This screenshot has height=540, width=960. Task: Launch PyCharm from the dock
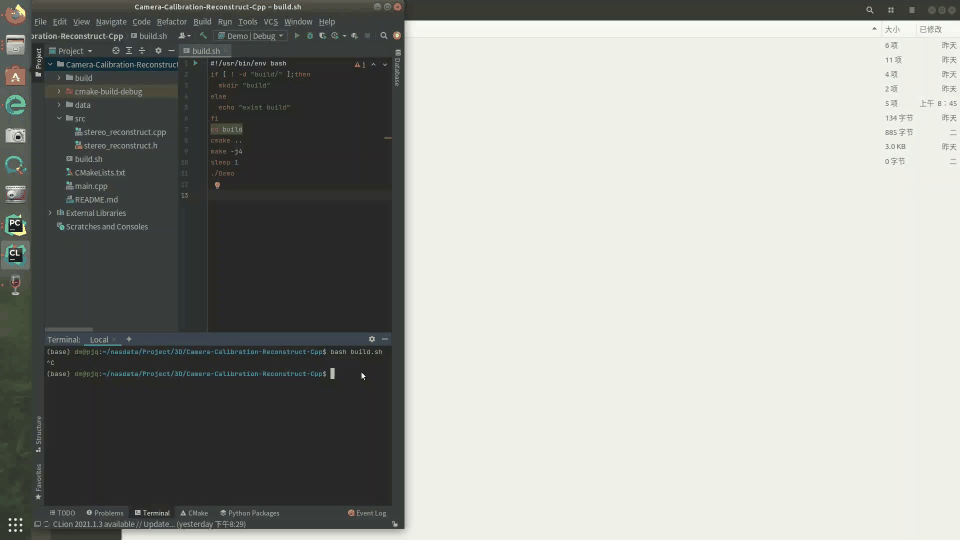(x=15, y=225)
